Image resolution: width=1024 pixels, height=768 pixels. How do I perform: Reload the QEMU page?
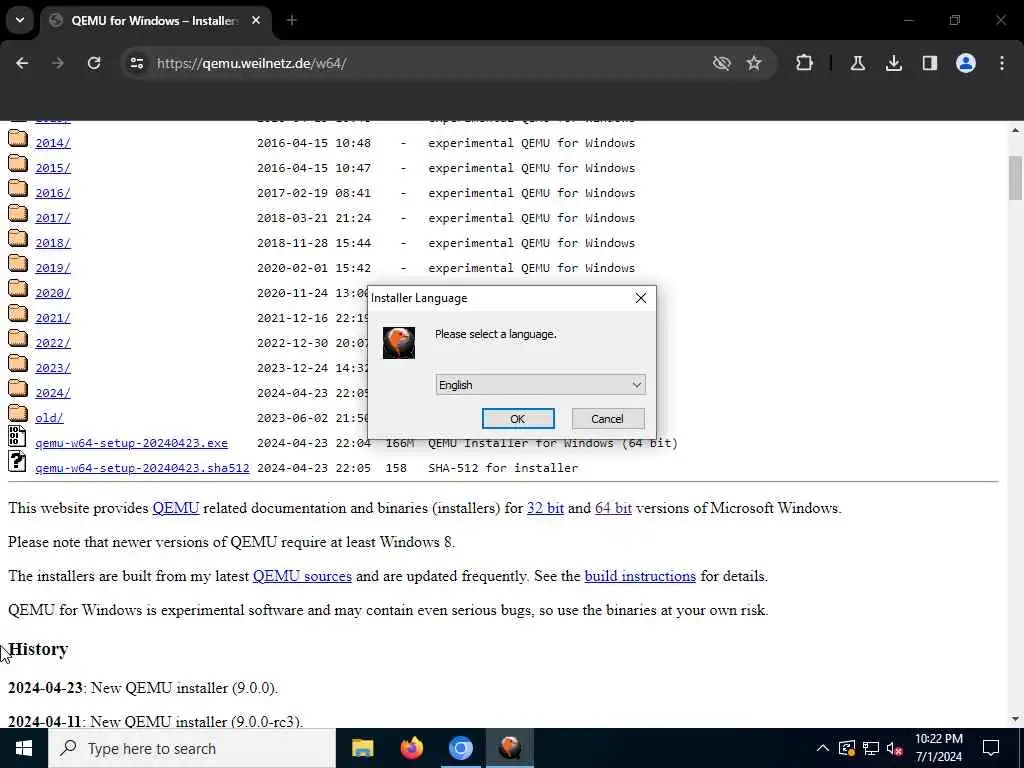(94, 63)
